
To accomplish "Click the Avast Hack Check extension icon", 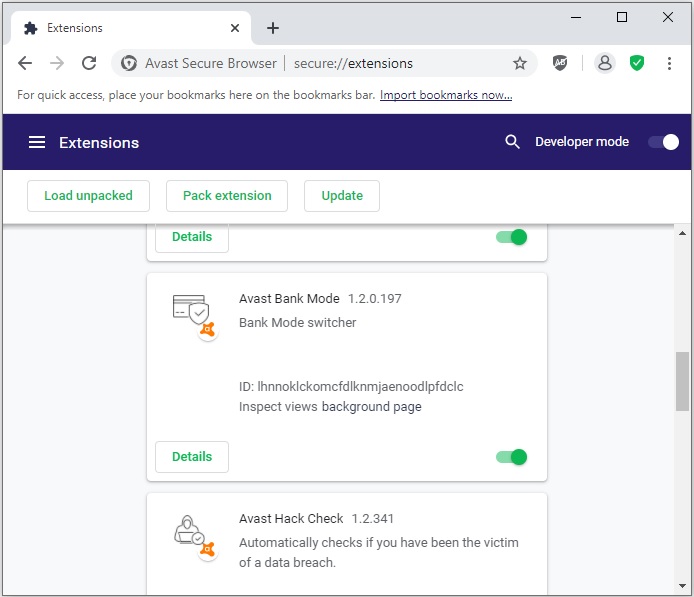I will tap(194, 536).
